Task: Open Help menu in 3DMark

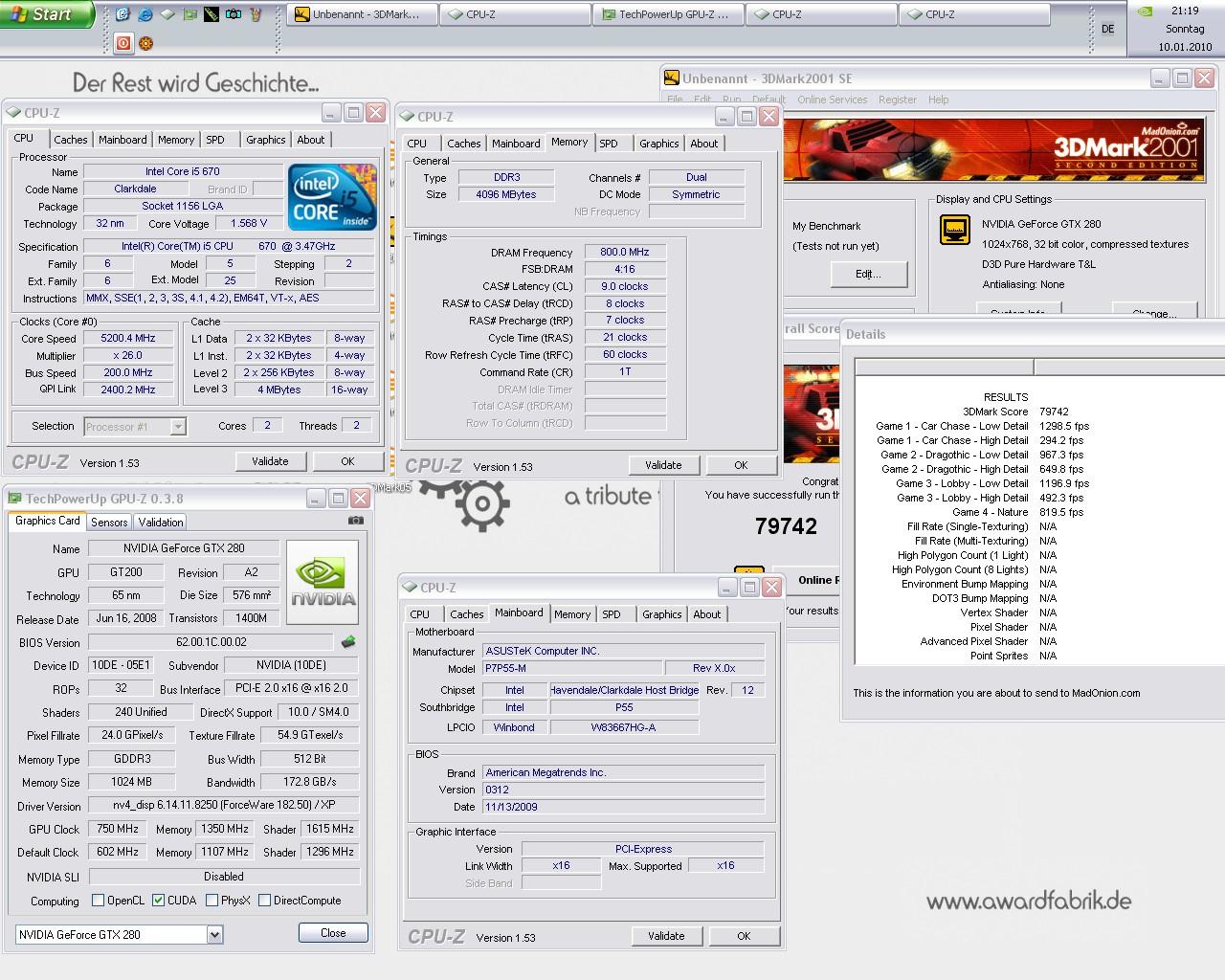Action: (x=938, y=100)
